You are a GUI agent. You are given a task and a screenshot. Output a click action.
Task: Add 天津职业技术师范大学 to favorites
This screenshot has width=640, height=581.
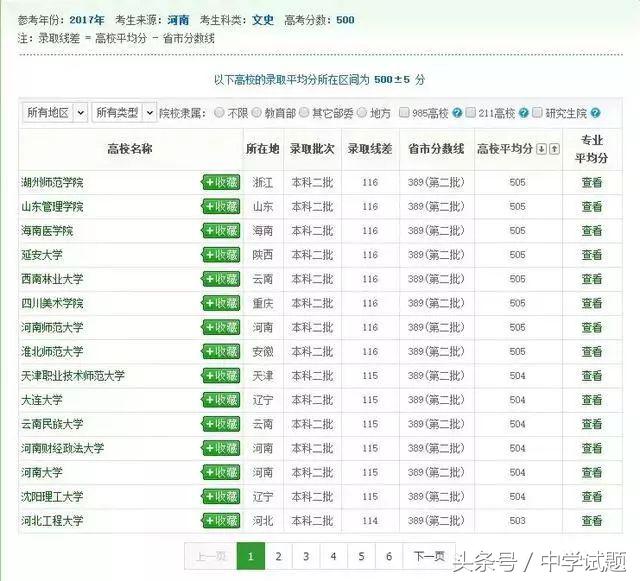point(220,376)
